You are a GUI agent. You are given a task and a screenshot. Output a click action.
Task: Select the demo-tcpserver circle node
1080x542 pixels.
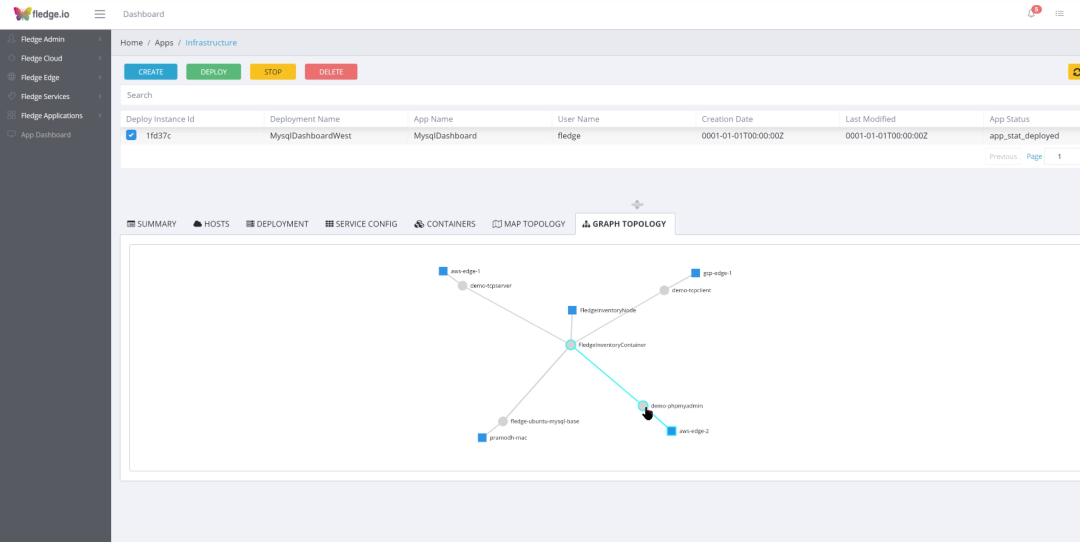click(463, 285)
